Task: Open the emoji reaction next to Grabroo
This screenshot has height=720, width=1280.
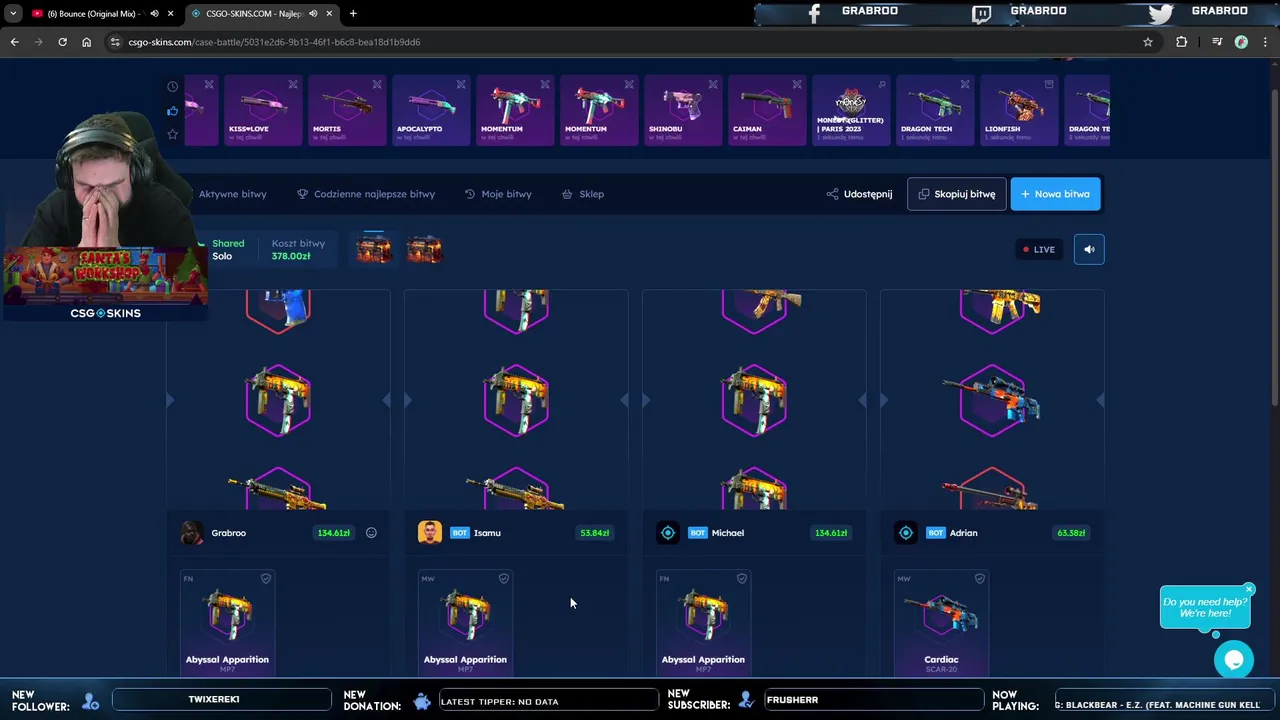Action: point(371,533)
